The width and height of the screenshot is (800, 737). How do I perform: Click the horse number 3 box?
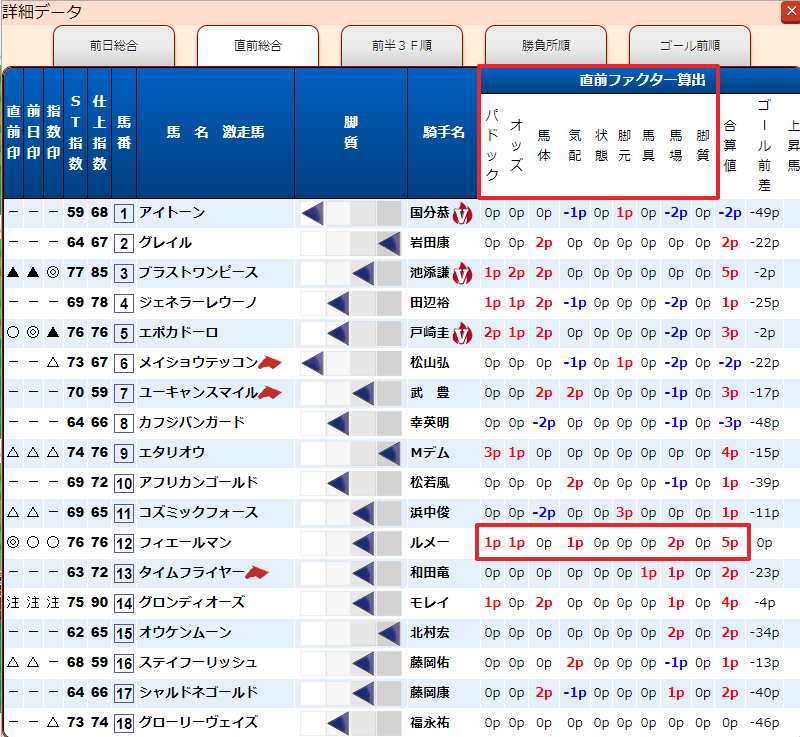(124, 274)
